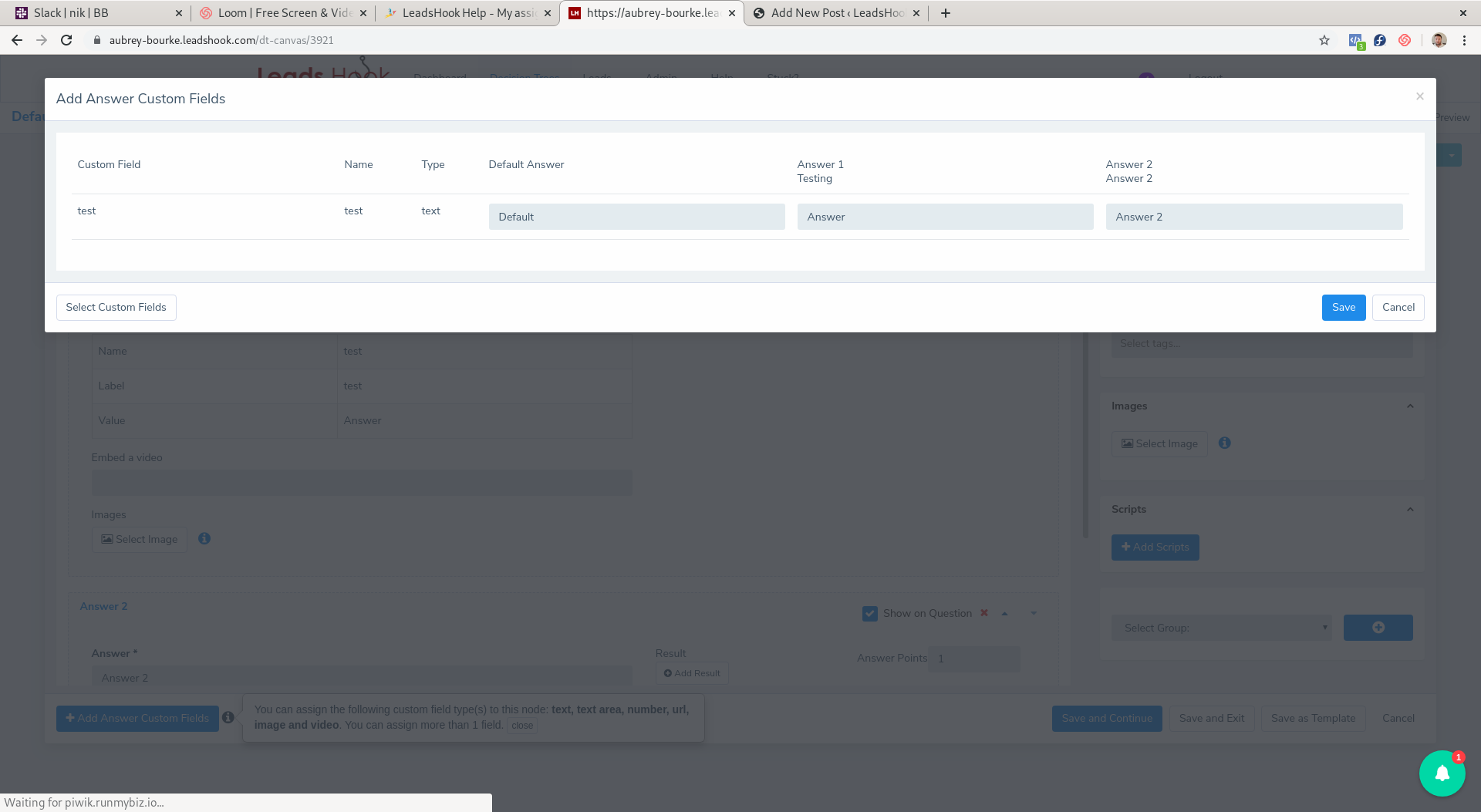Screen dimensions: 1481x812
Task: Reload the page with refresh icon
Action: click(x=66, y=40)
